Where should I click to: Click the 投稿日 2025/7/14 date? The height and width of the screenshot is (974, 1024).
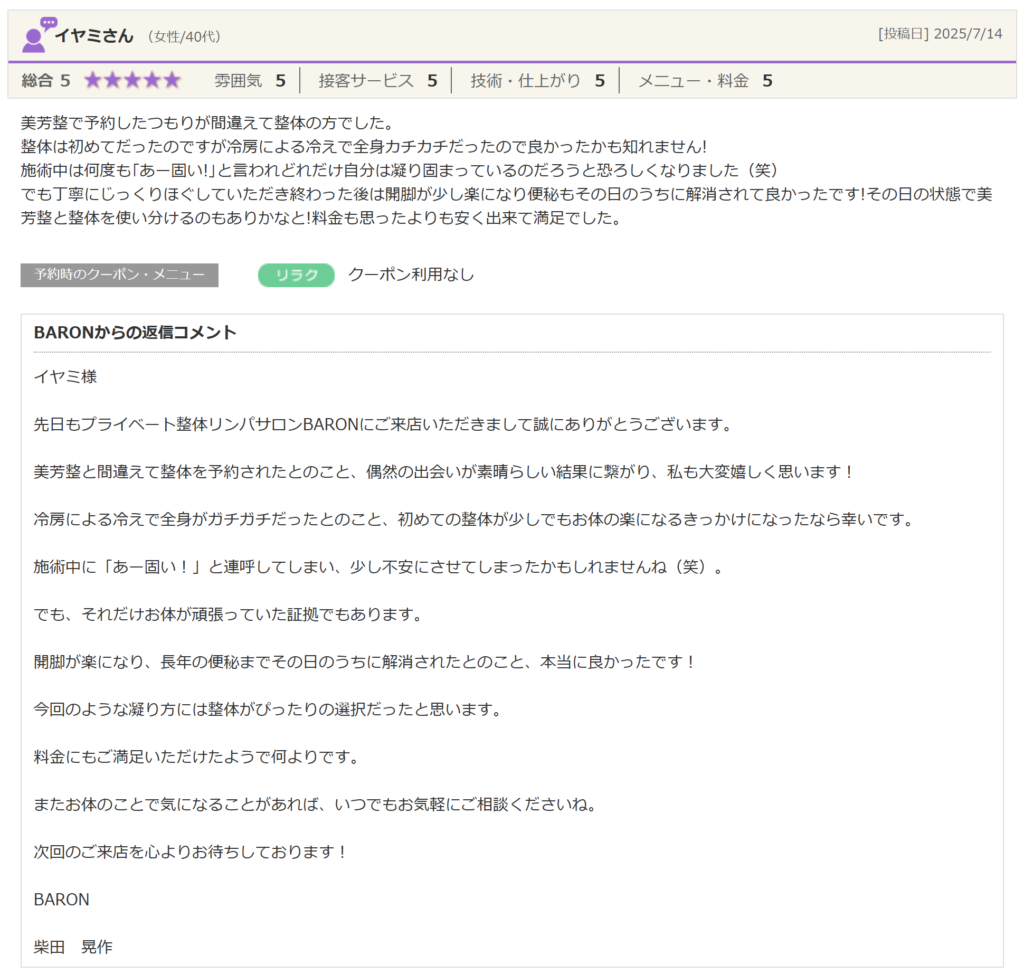pyautogui.click(x=939, y=34)
